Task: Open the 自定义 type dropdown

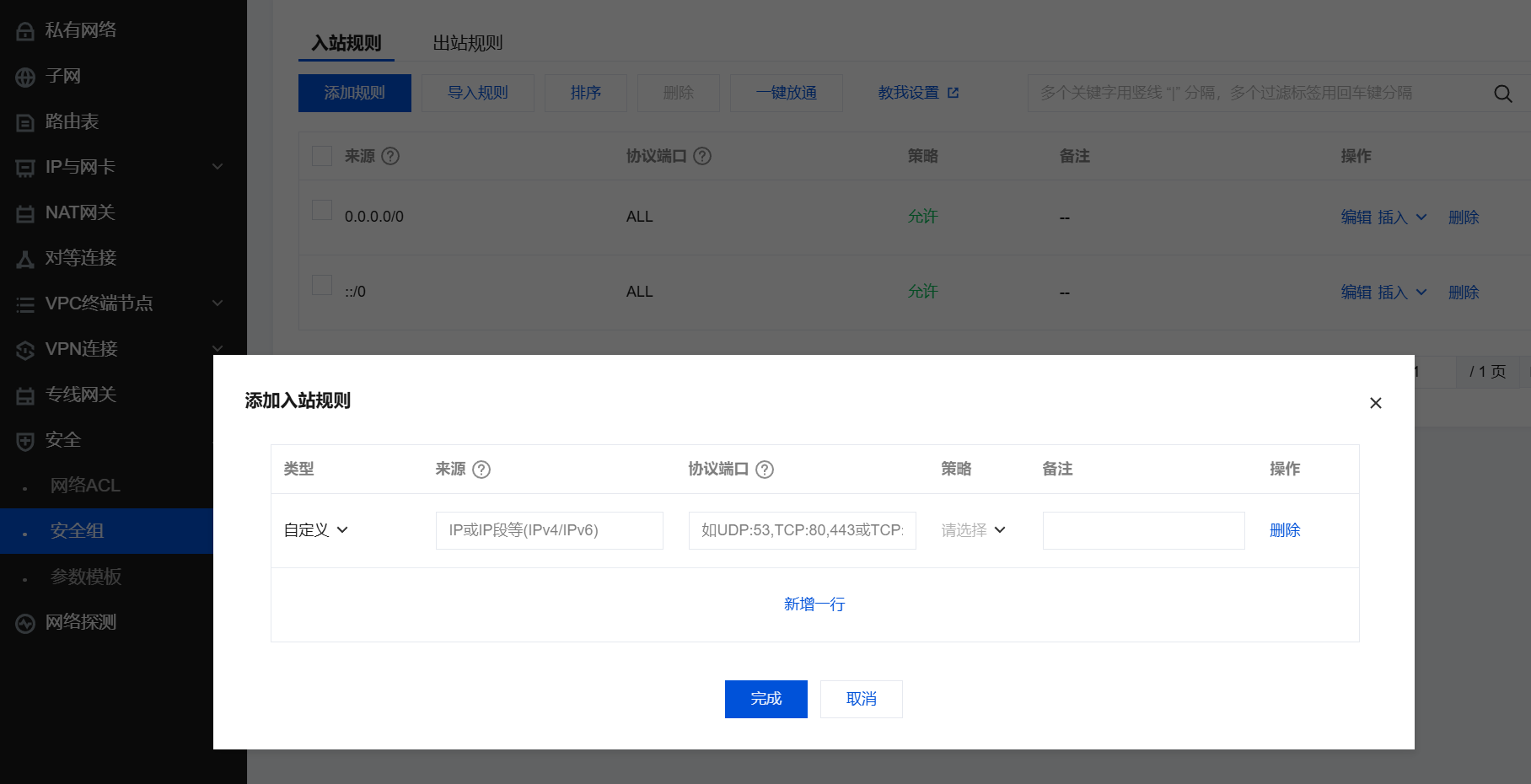Action: 316,530
